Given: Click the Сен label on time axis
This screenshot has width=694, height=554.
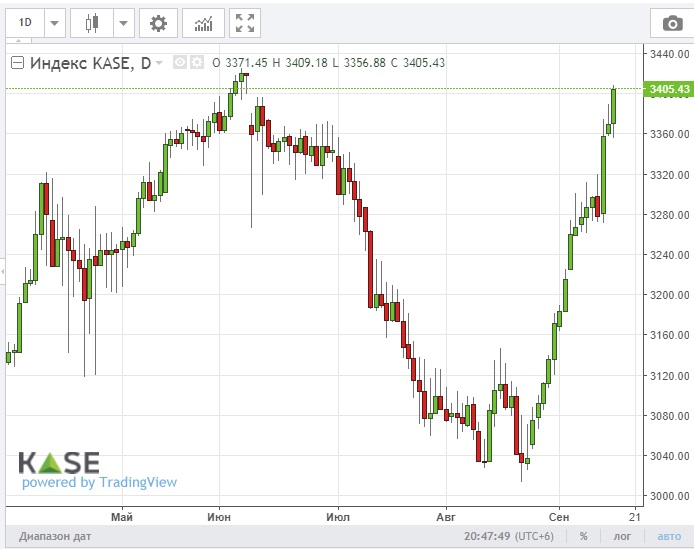Looking at the screenshot, I should click(559, 517).
